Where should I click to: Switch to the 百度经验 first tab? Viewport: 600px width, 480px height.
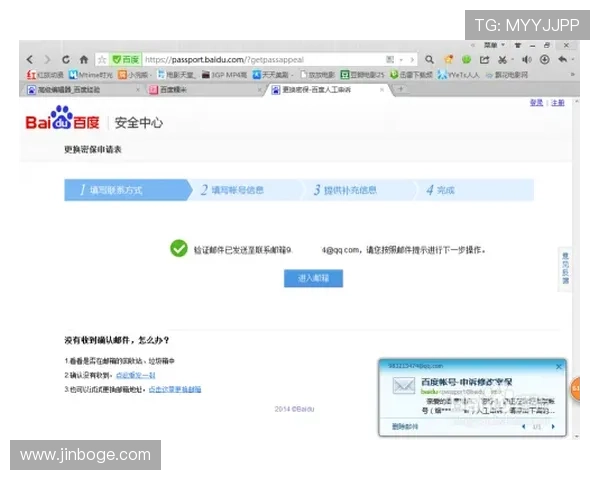pyautogui.click(x=80, y=90)
